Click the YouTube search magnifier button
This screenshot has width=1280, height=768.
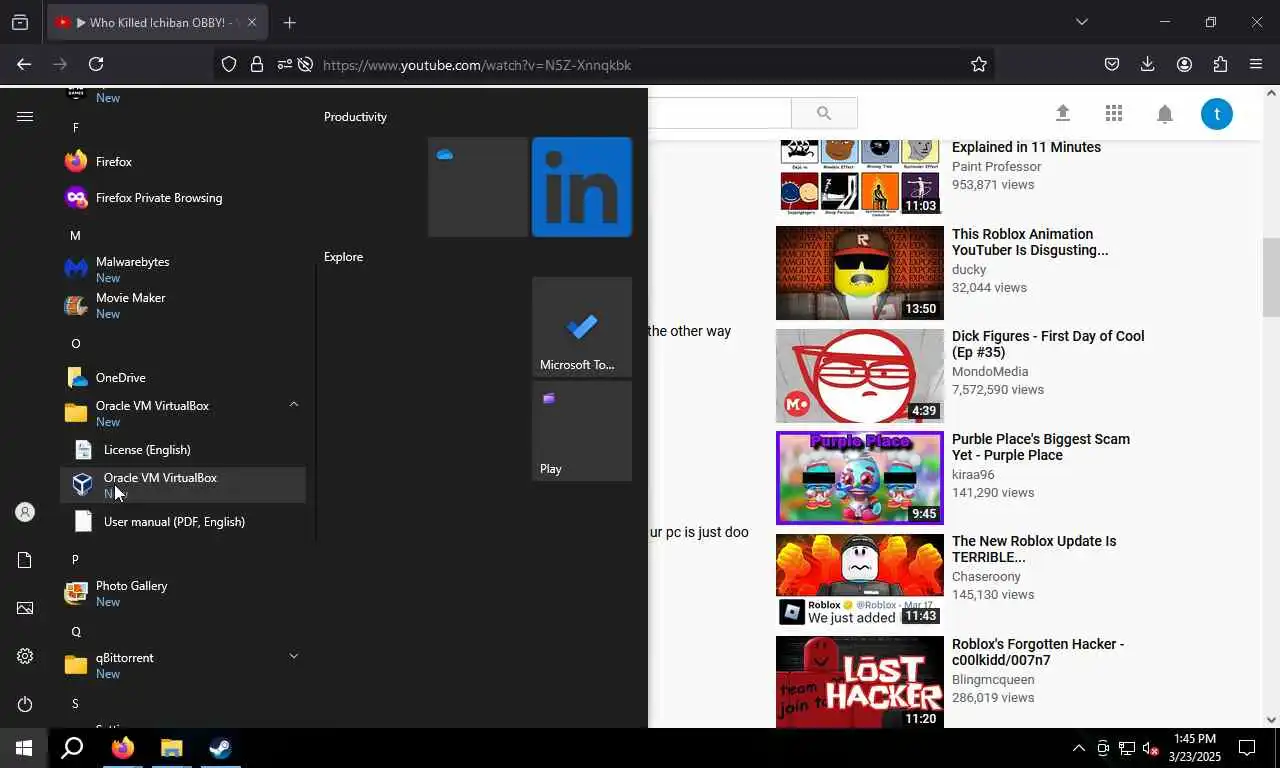pyautogui.click(x=824, y=113)
